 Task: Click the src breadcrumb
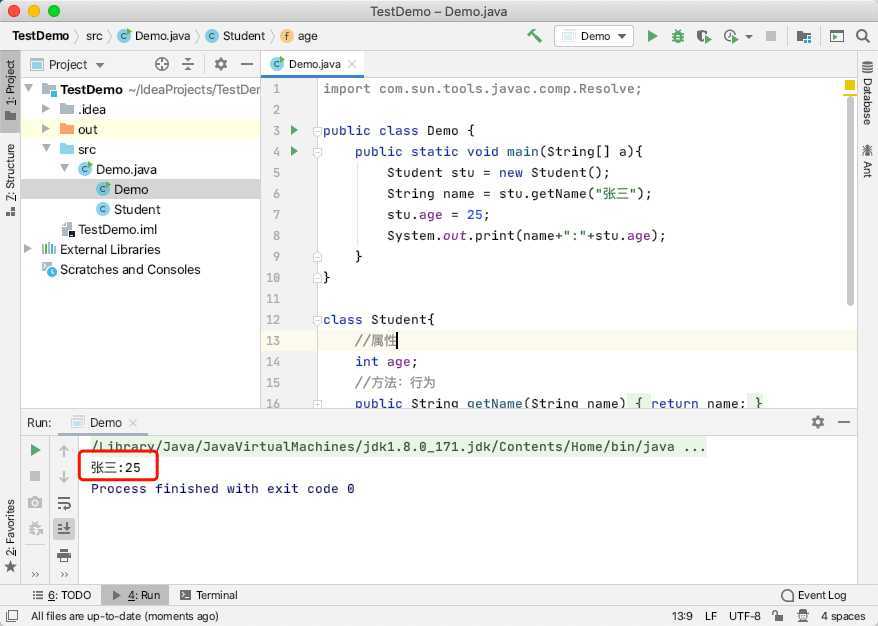pyautogui.click(x=94, y=36)
